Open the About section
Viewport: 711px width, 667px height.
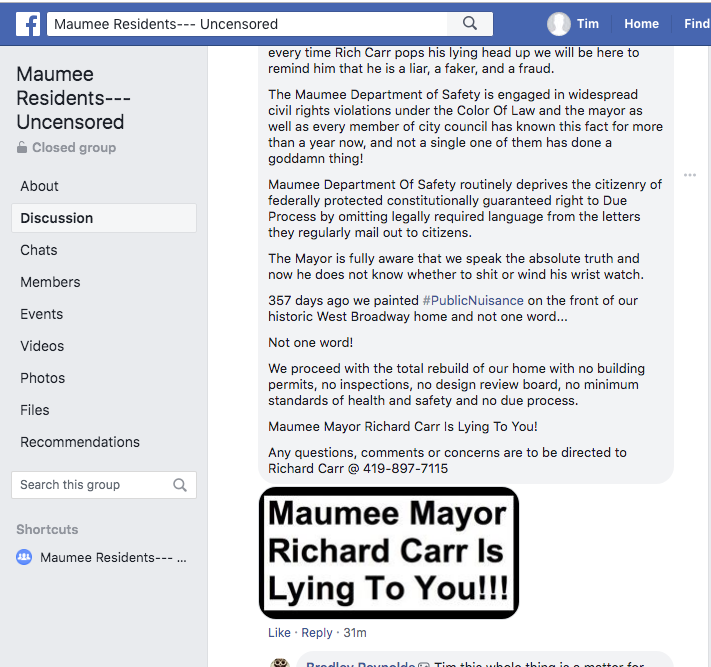click(x=40, y=186)
